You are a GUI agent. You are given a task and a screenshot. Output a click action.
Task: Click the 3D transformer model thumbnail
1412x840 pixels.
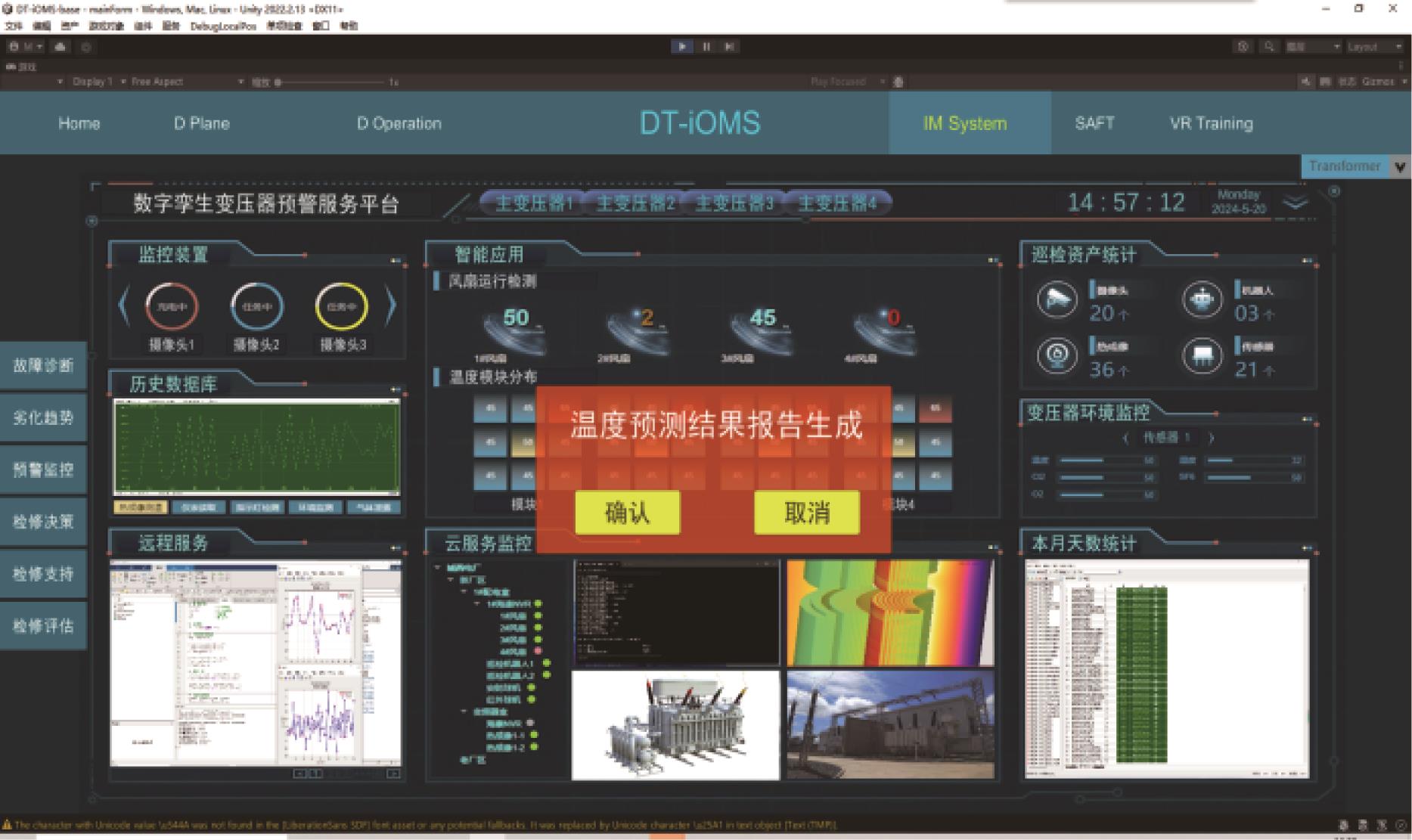(675, 725)
